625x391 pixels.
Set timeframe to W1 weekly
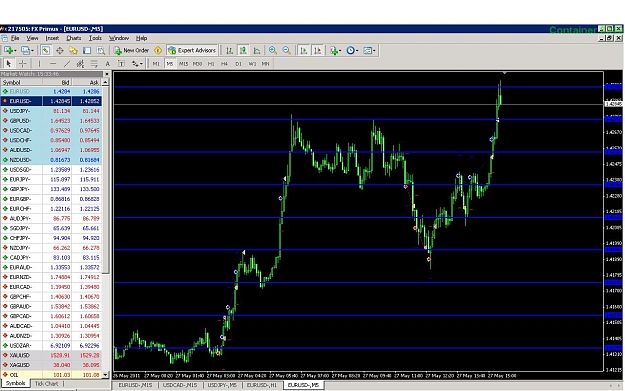tap(252, 63)
